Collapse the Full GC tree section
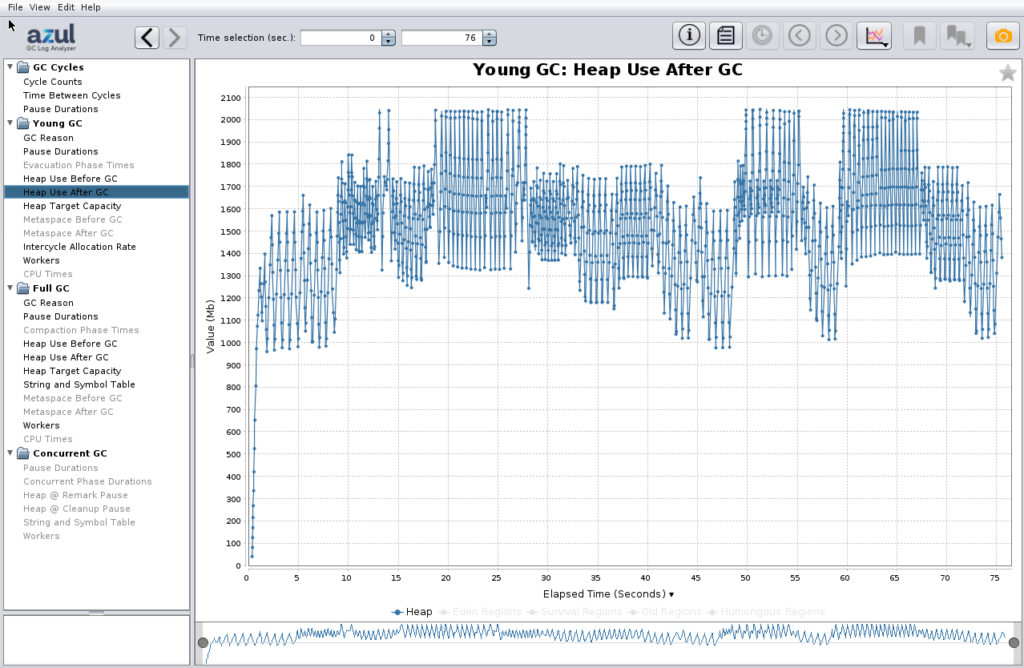Screen dimensions: 1024x668 (x=10, y=288)
